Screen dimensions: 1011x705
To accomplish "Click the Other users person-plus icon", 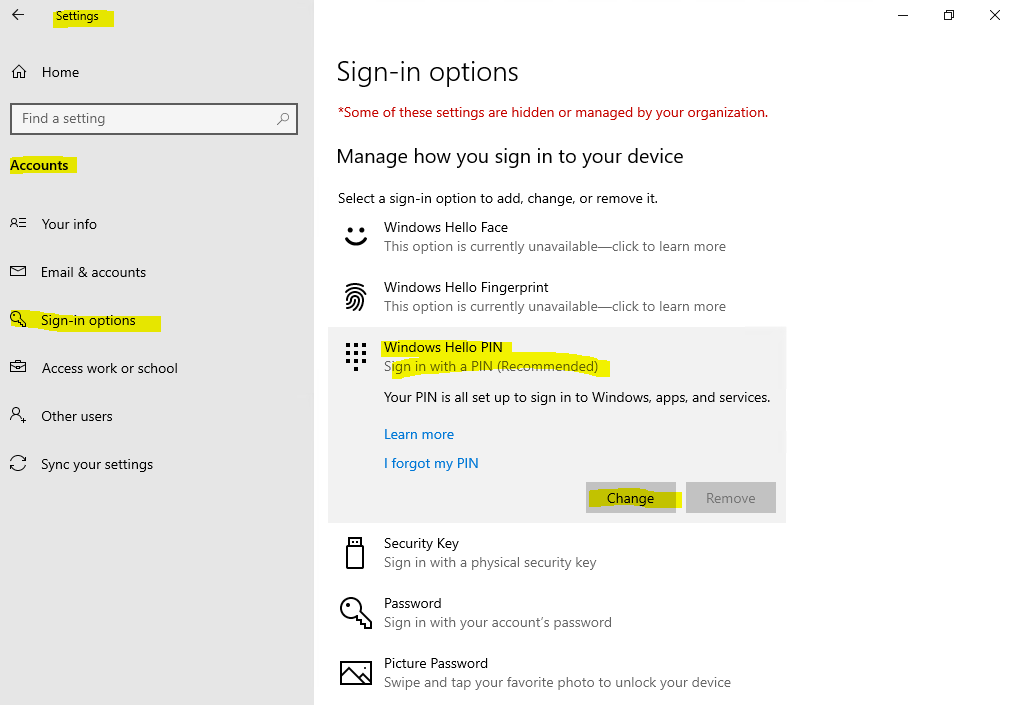I will pyautogui.click(x=18, y=415).
